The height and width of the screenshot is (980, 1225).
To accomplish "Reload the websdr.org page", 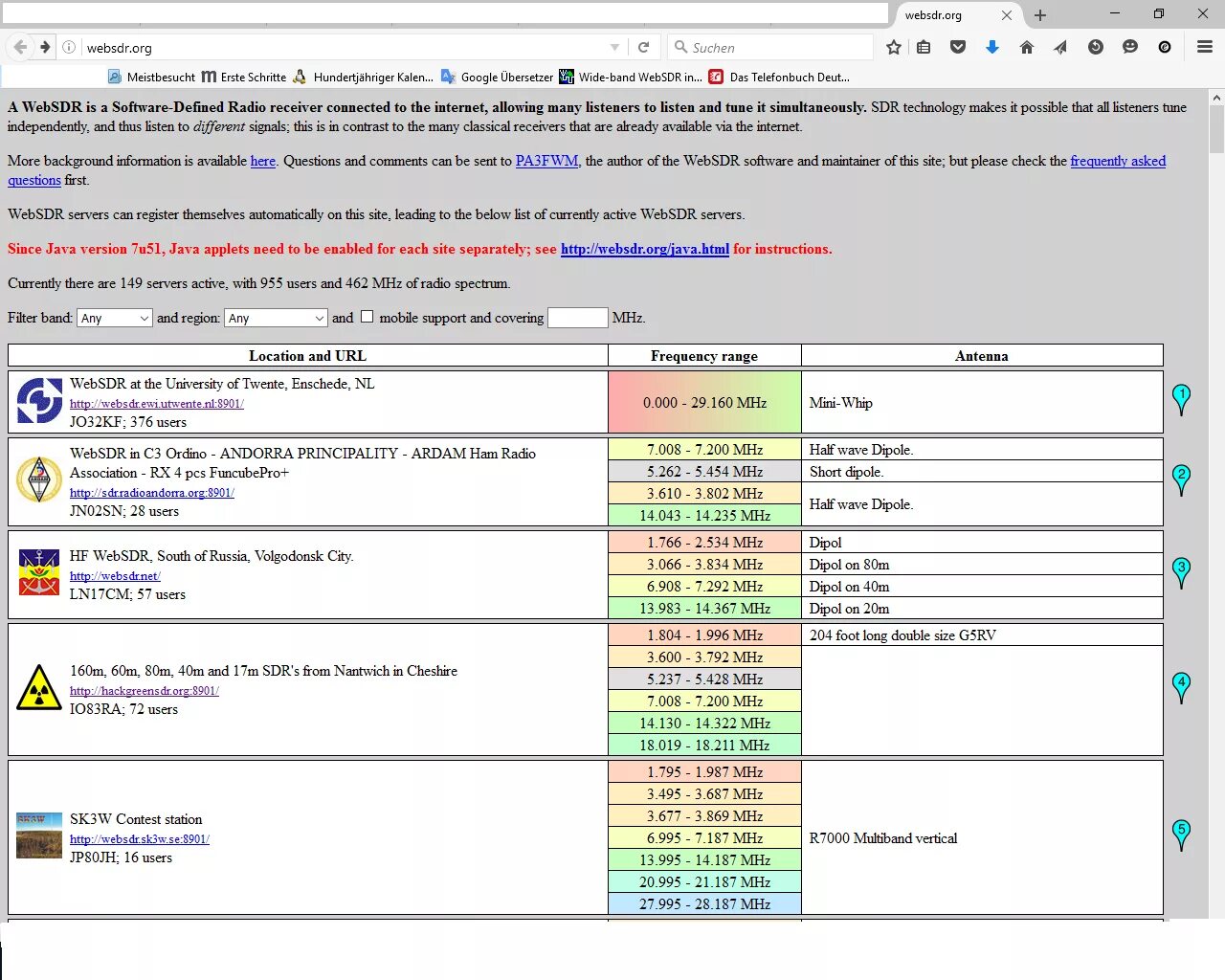I will [644, 47].
